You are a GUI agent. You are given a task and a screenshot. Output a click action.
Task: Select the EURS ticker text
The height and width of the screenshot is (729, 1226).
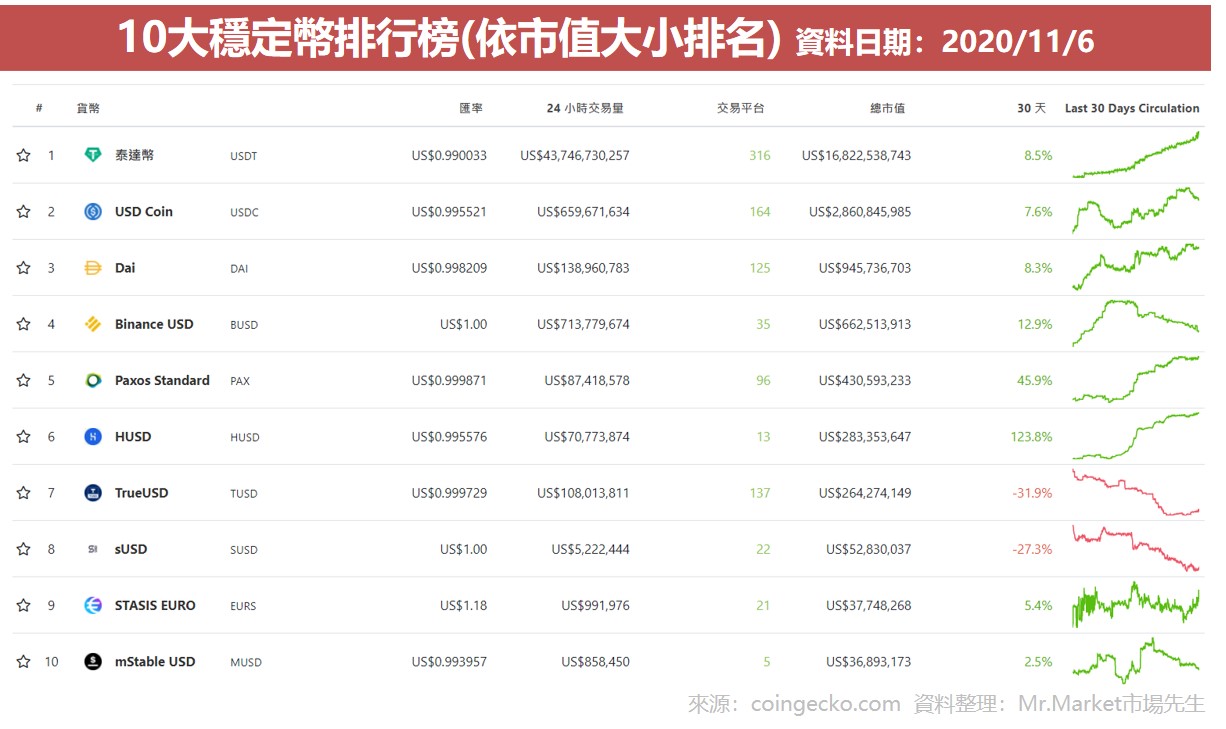tap(243, 606)
